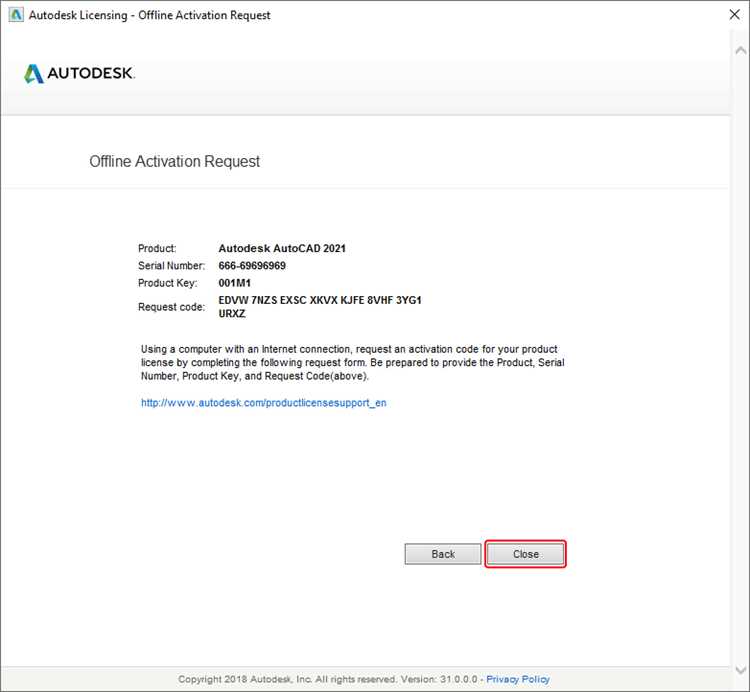Close the window with the X button
The height and width of the screenshot is (692, 750).
pyautogui.click(x=735, y=15)
